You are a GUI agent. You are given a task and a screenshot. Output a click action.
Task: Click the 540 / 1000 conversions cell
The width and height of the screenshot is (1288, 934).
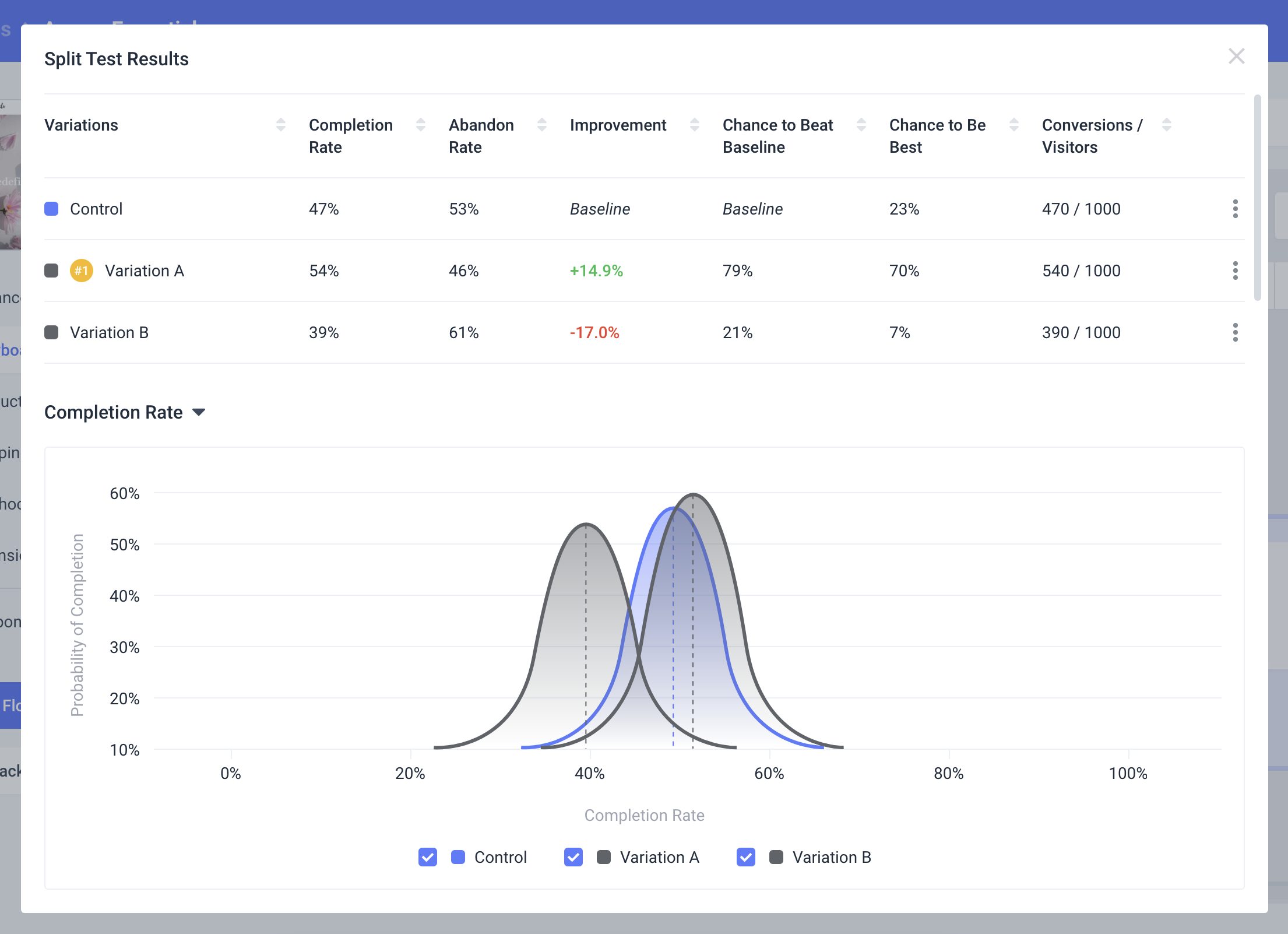pos(1081,271)
